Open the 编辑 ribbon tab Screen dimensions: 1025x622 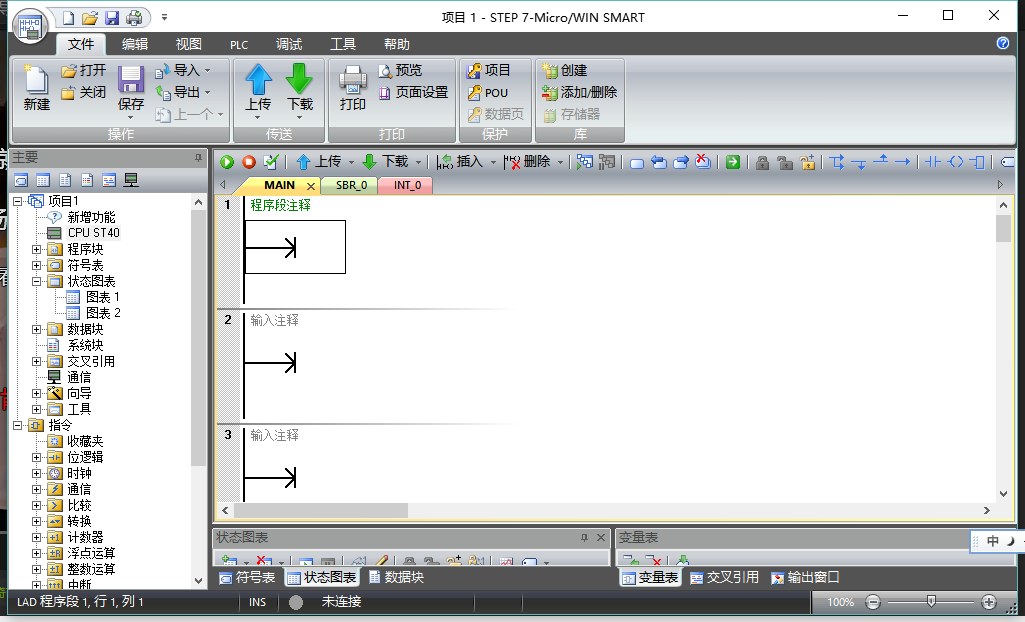pyautogui.click(x=135, y=44)
